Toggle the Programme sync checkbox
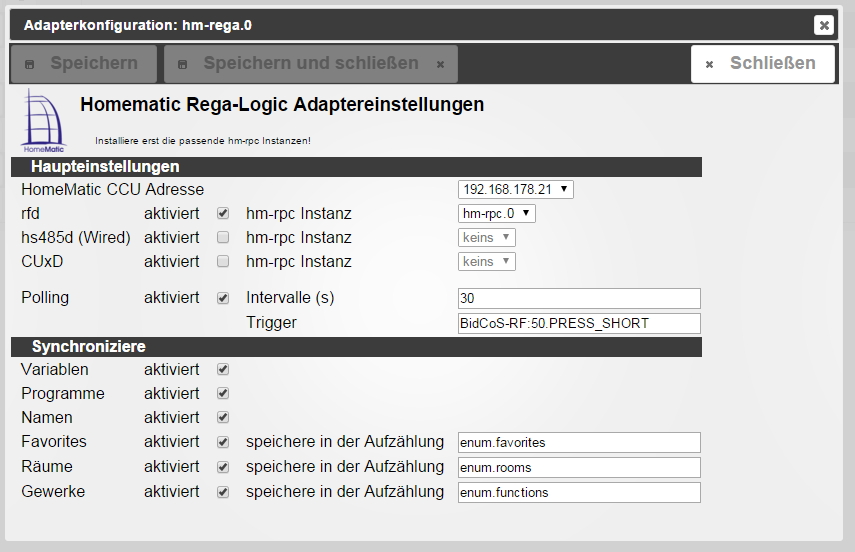Image resolution: width=855 pixels, height=552 pixels. pyautogui.click(x=222, y=393)
